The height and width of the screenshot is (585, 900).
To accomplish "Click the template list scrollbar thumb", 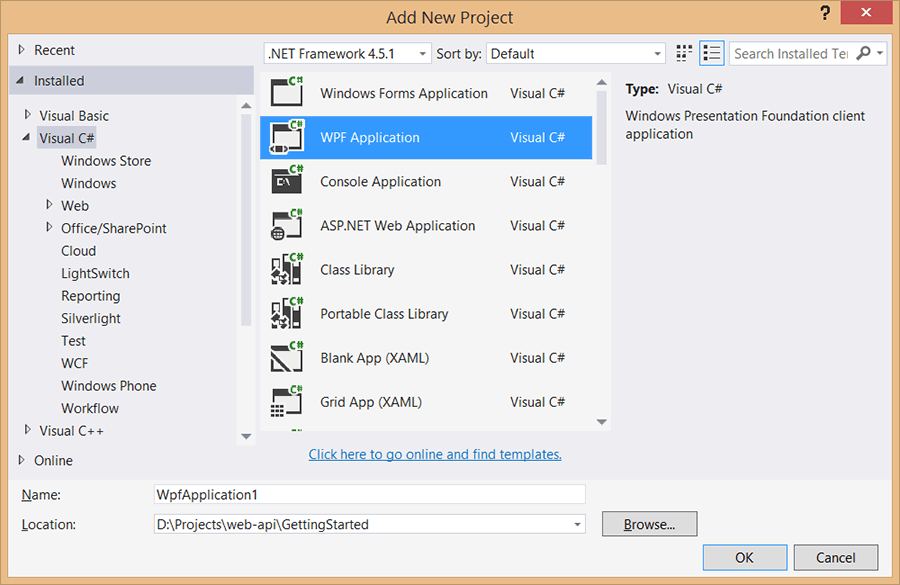I will (602, 127).
